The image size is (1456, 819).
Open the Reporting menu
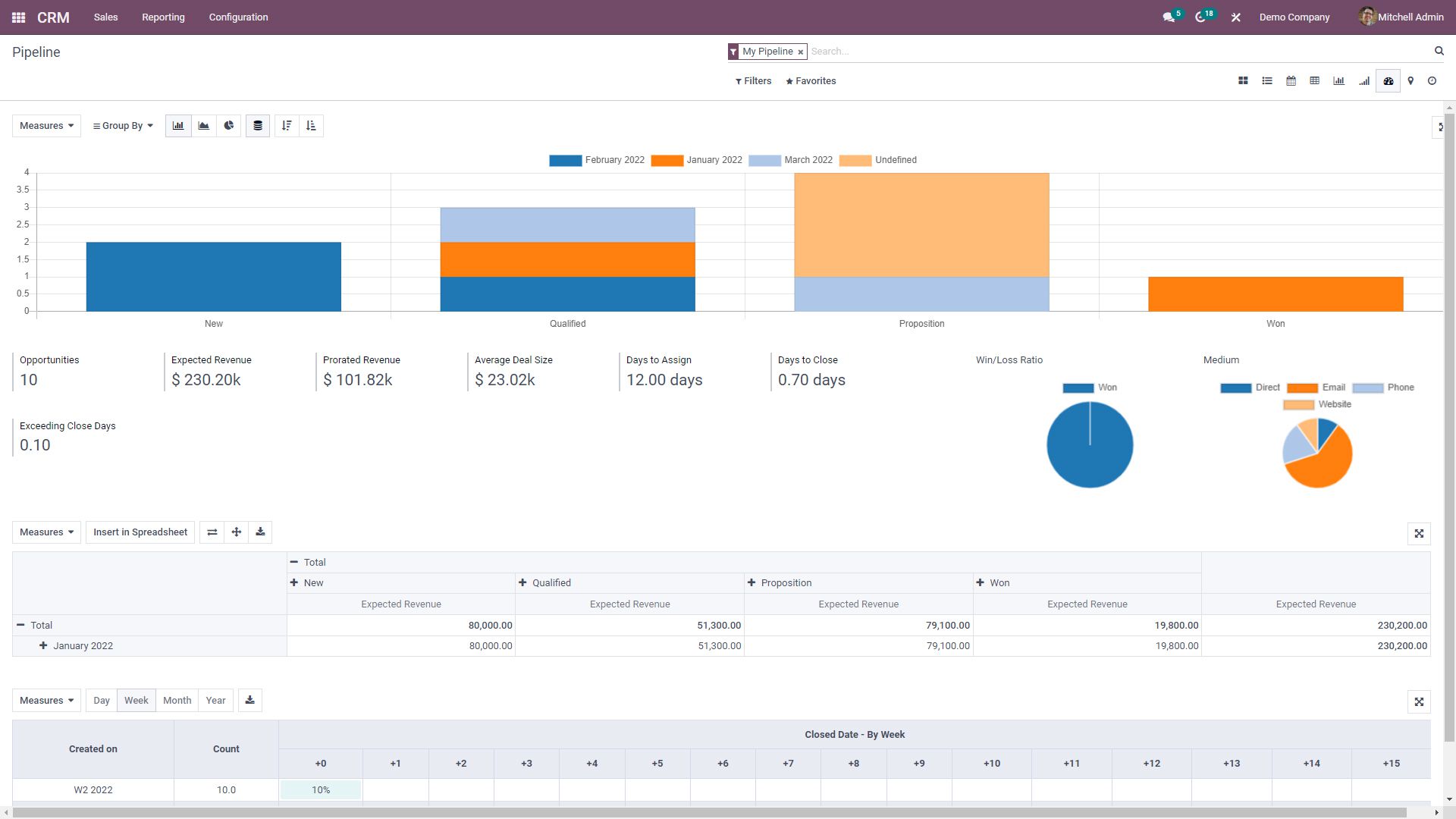163,17
